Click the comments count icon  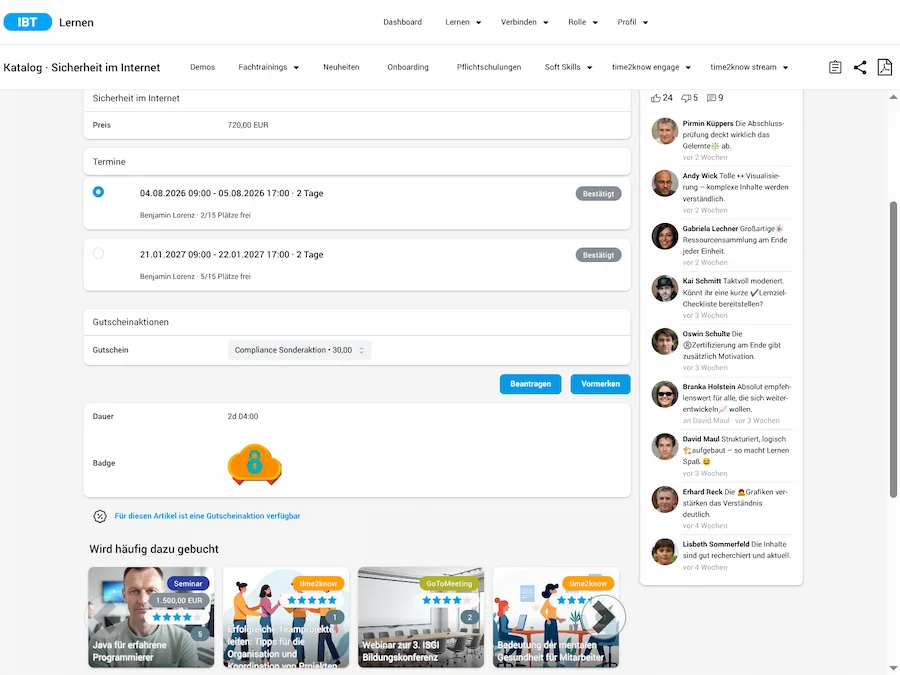pos(711,98)
